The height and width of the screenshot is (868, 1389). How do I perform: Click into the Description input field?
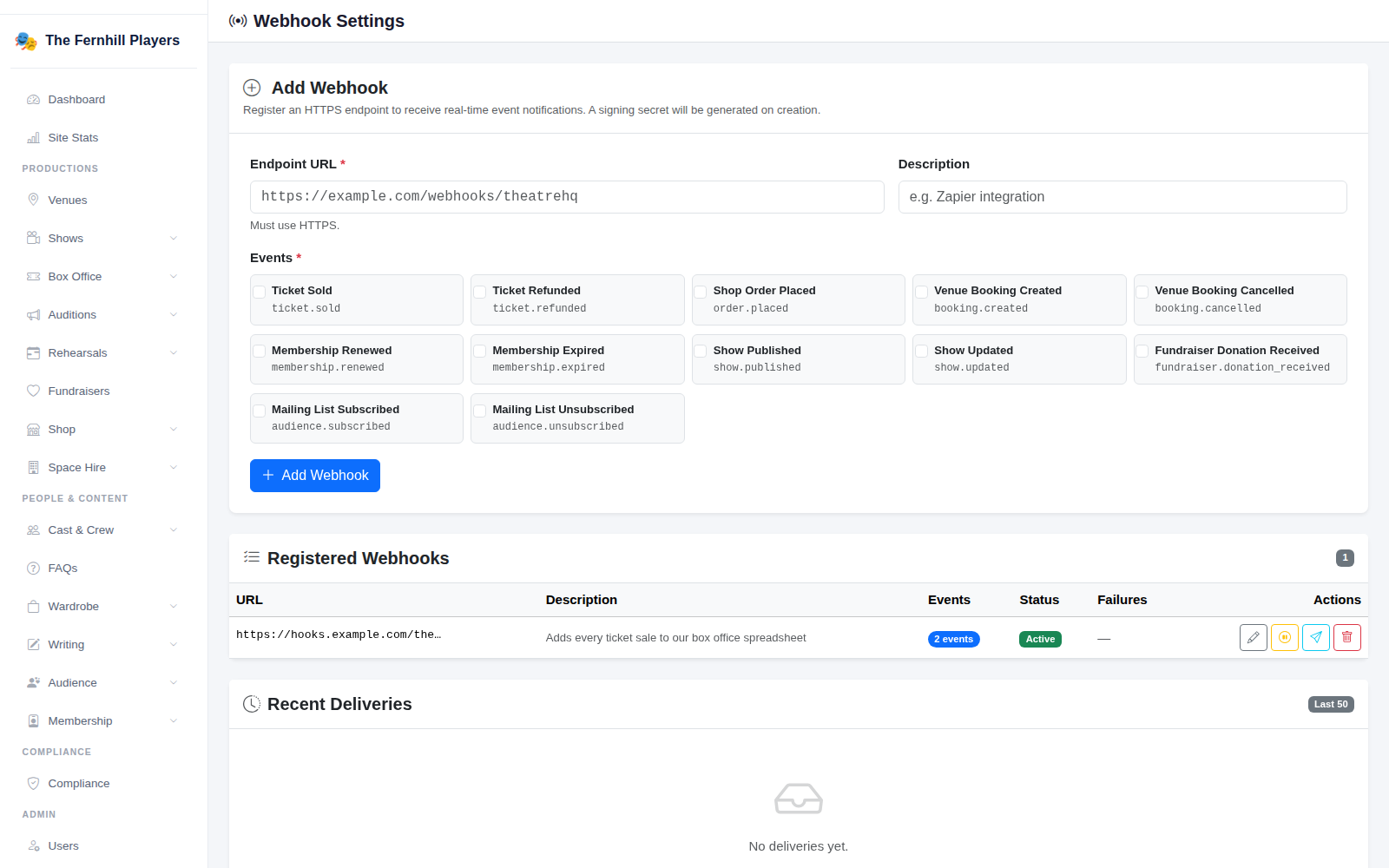tap(1122, 197)
